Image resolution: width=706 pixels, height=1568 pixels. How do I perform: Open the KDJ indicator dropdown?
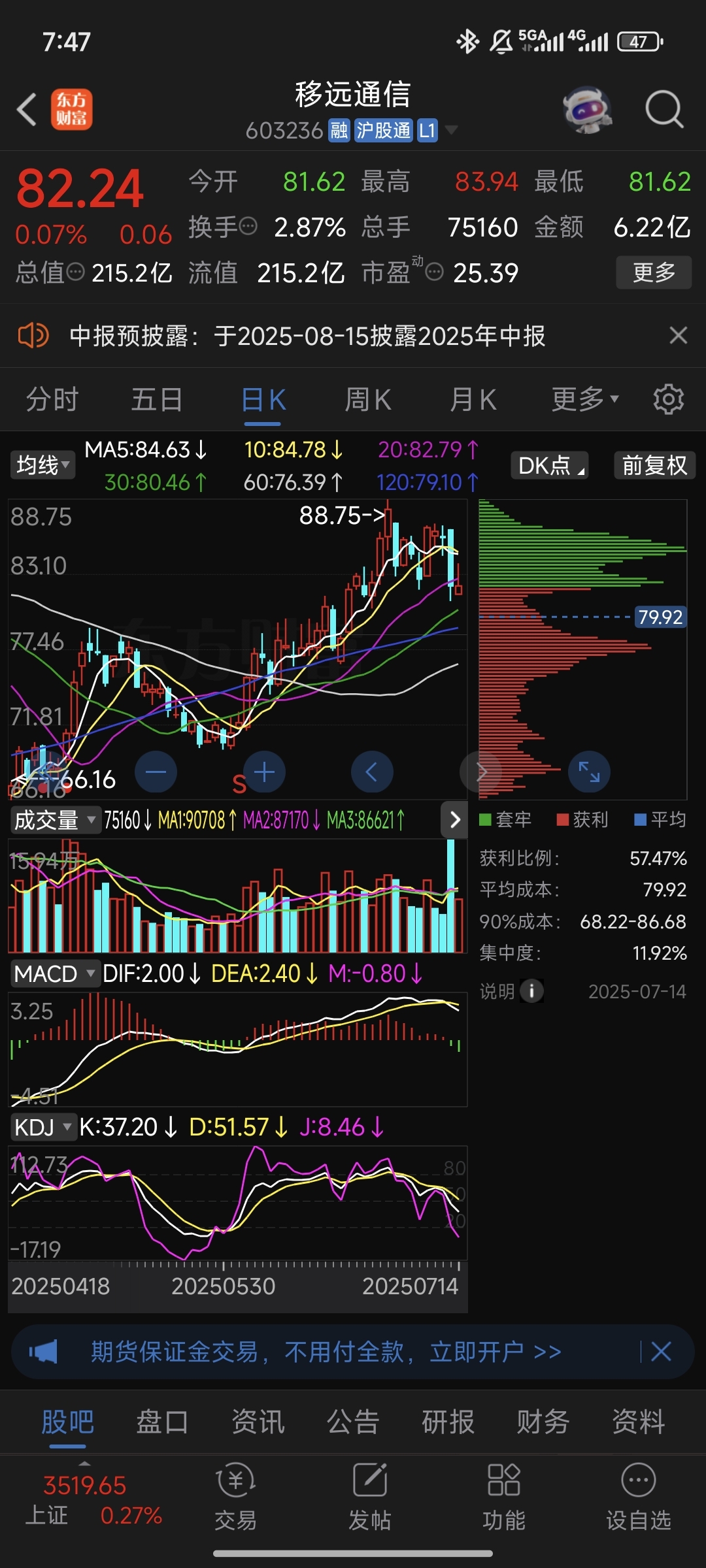click(43, 1127)
